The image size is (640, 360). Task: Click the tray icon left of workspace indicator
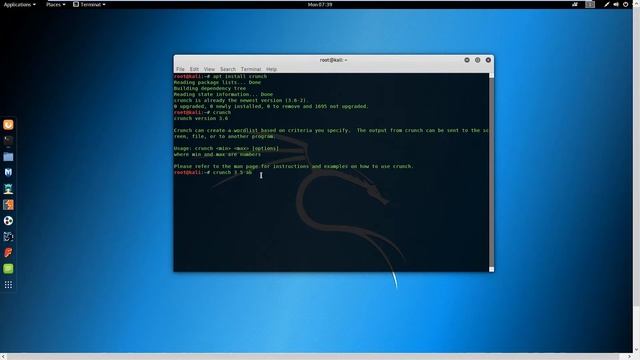575,4
